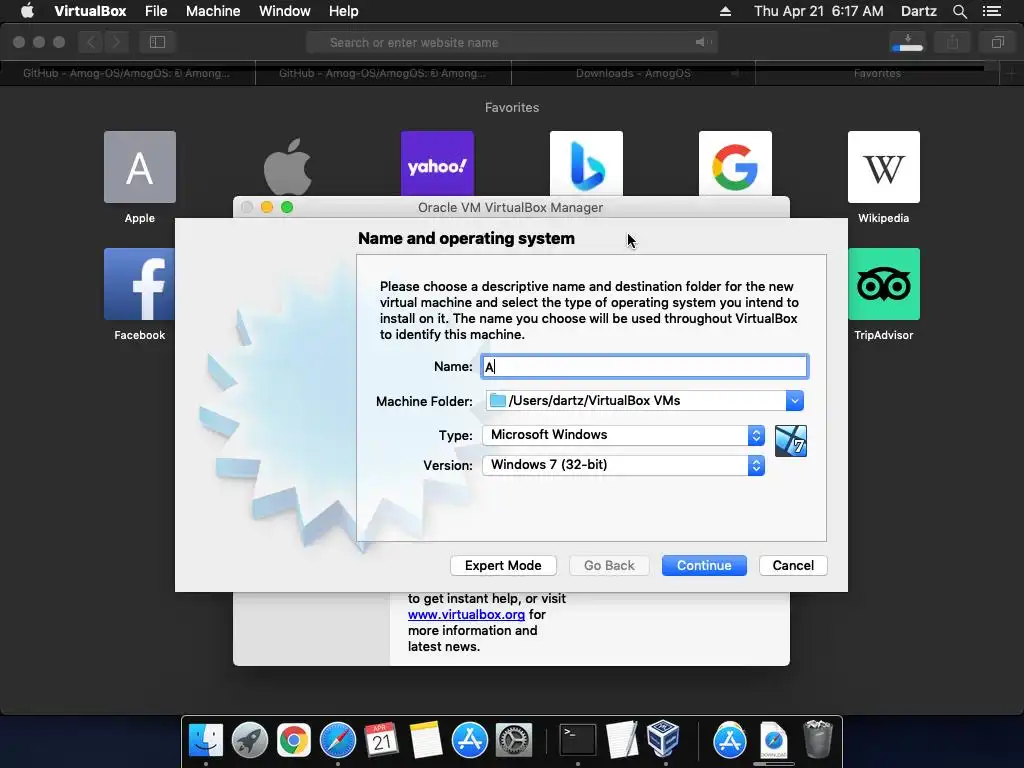Screen dimensions: 1024x768
Task: Go back in Safari toolbar
Action: click(x=91, y=42)
